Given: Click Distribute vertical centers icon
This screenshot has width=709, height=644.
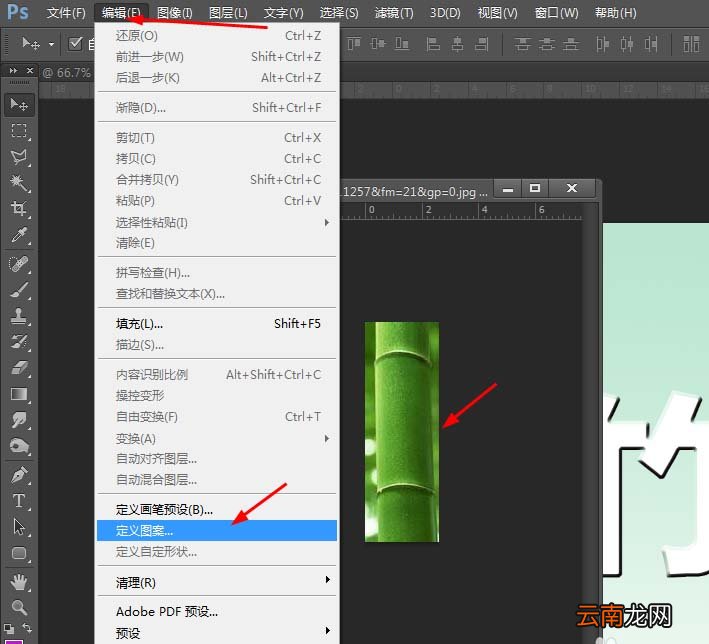Looking at the screenshot, I should 547,44.
